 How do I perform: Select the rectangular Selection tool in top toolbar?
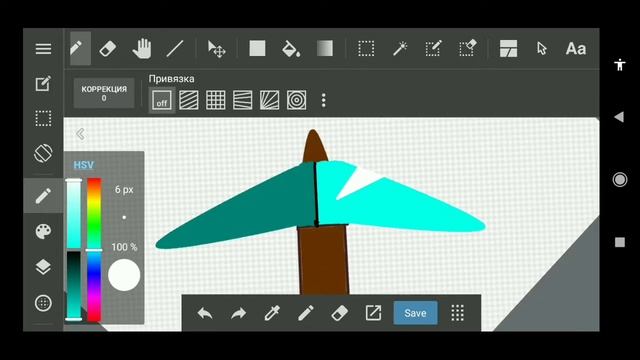pos(366,49)
